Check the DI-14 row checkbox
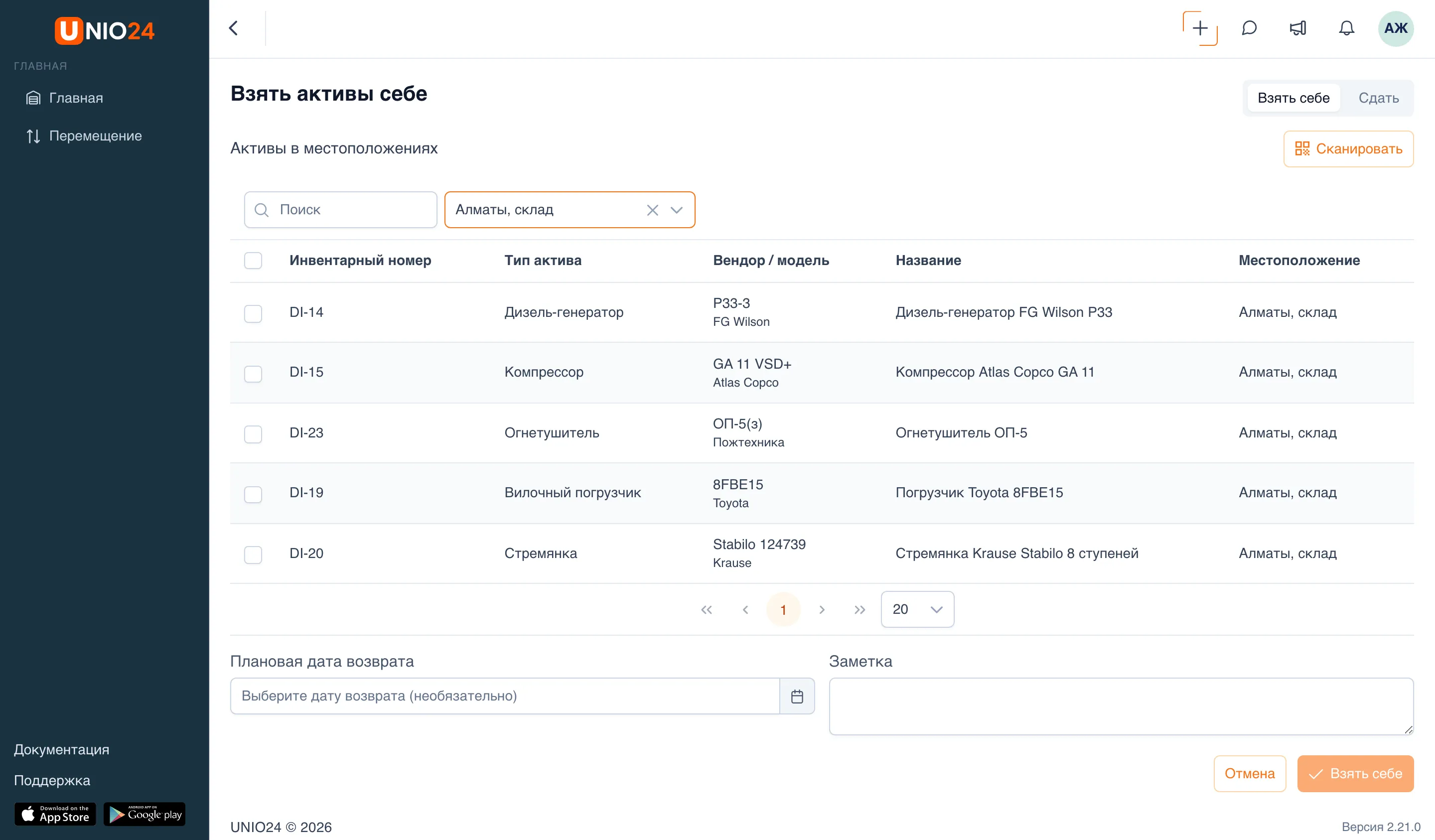This screenshot has height=840, width=1435. [253, 314]
